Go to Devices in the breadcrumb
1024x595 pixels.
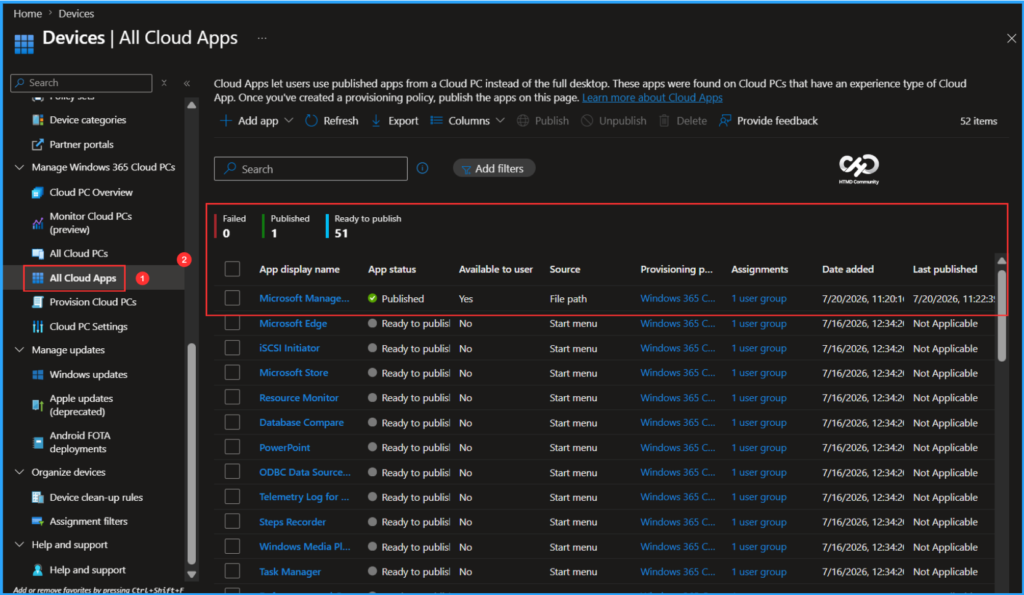pyautogui.click(x=76, y=14)
